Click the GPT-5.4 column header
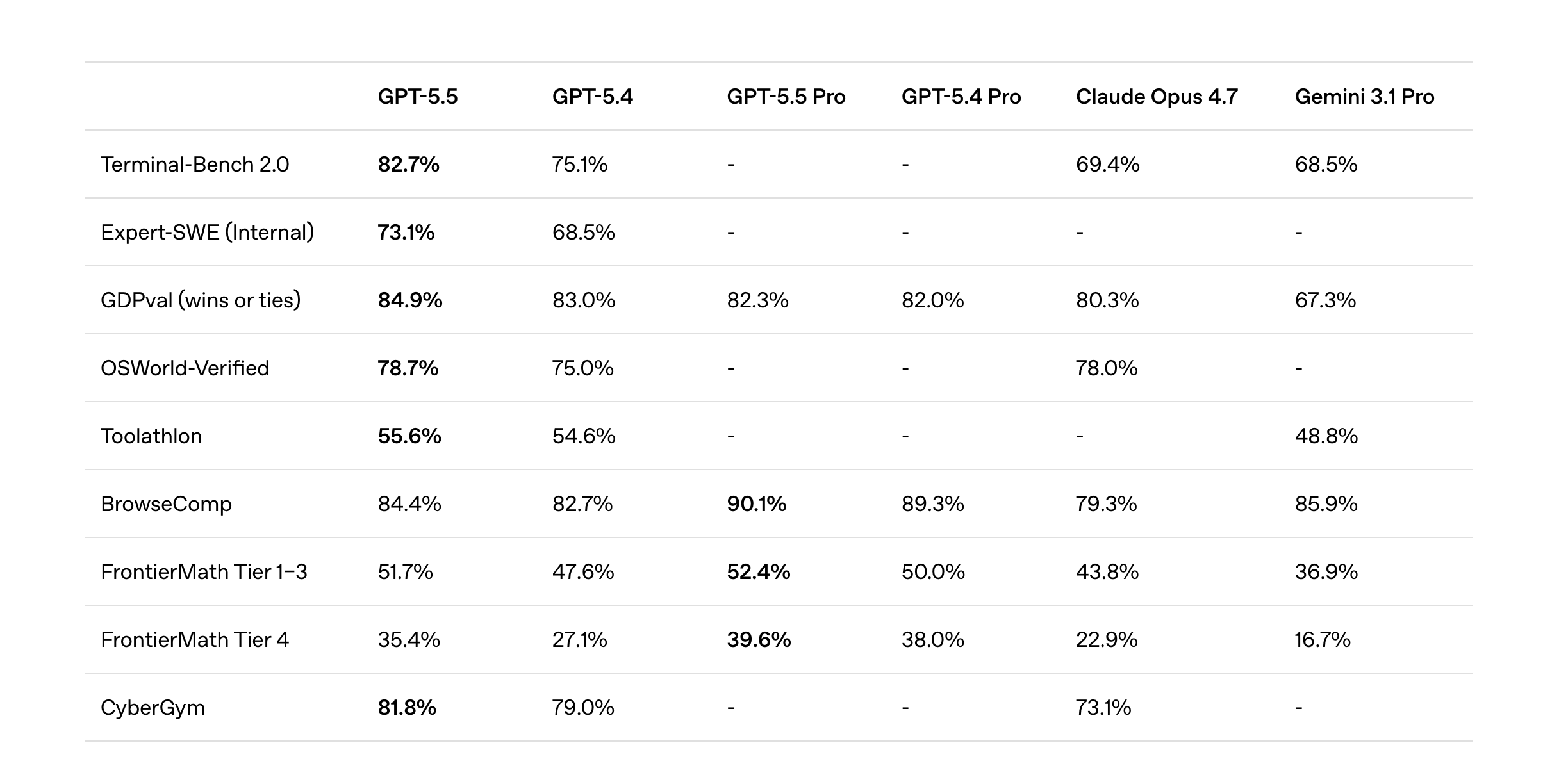The image size is (1543, 784). (592, 97)
